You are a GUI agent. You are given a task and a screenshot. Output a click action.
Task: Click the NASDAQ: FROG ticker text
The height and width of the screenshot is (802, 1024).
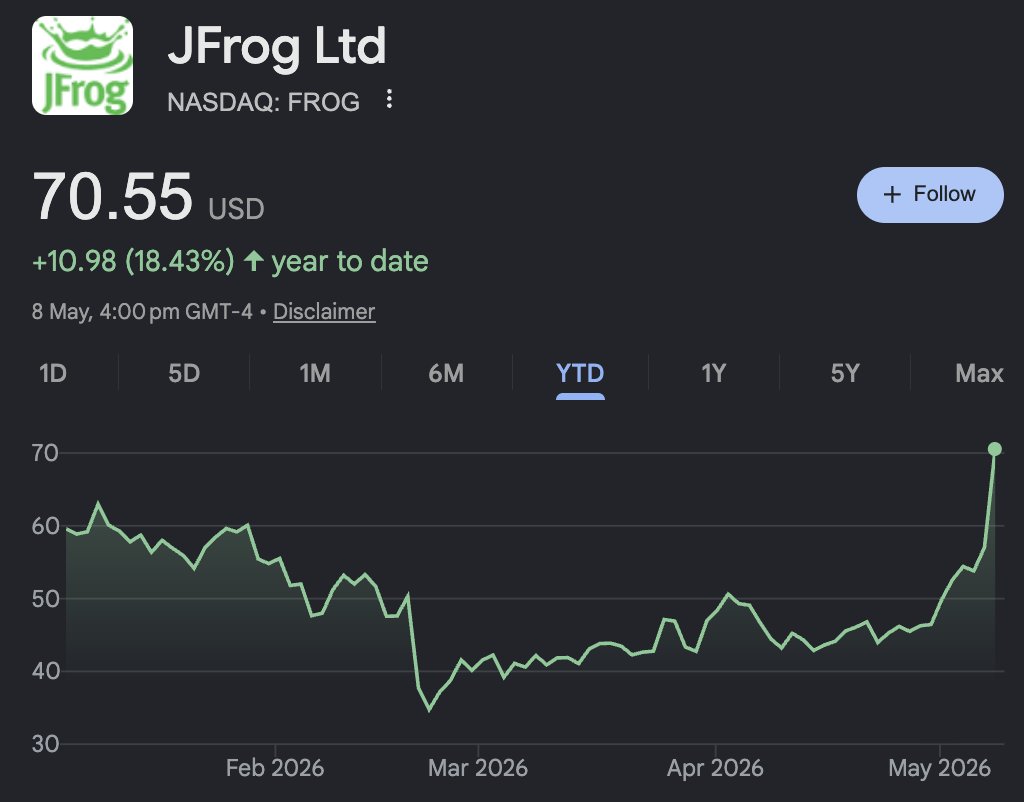pyautogui.click(x=263, y=102)
